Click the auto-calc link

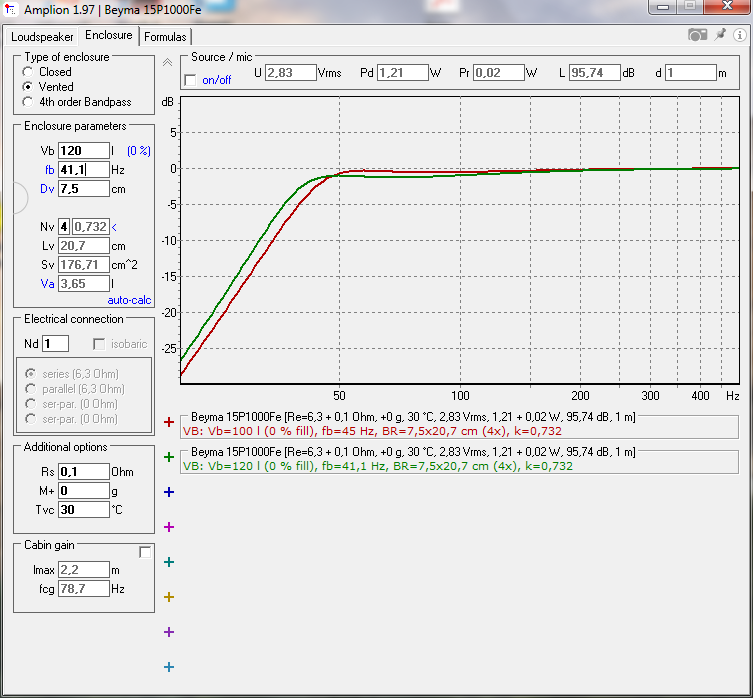pyautogui.click(x=129, y=300)
